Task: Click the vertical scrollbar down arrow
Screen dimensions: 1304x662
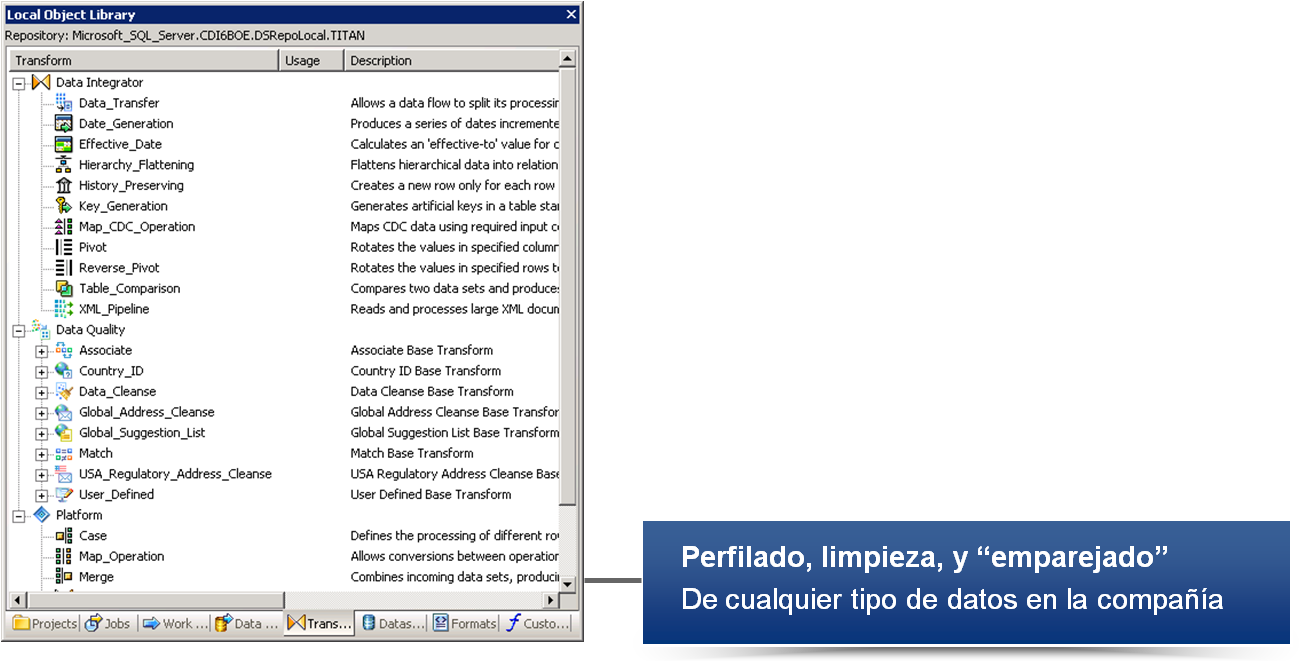Action: click(568, 583)
